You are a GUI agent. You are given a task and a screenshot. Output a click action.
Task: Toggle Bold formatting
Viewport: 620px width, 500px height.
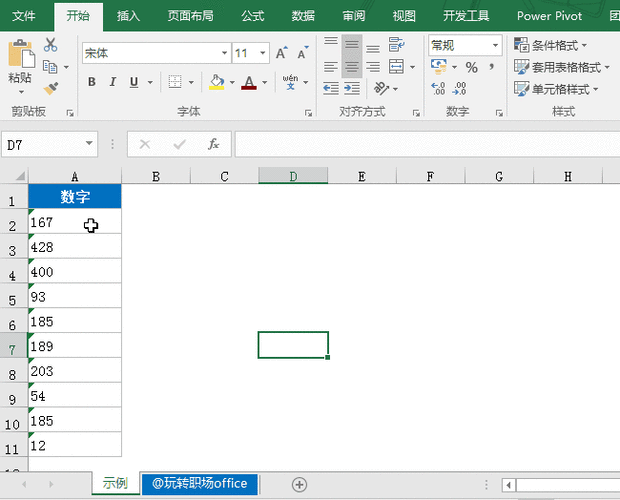coord(92,82)
